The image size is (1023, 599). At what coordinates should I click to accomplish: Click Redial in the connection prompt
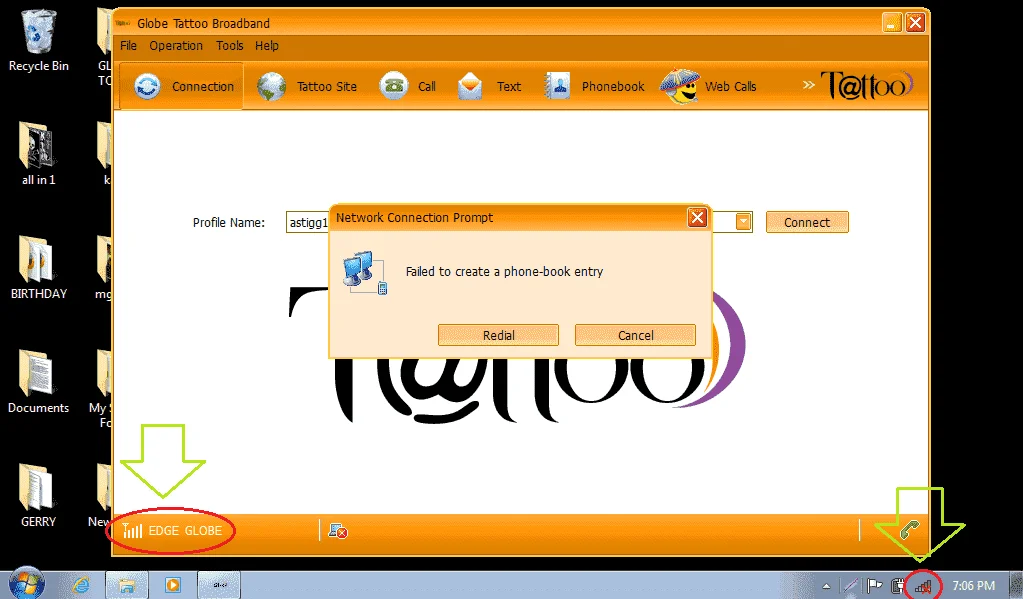click(498, 335)
